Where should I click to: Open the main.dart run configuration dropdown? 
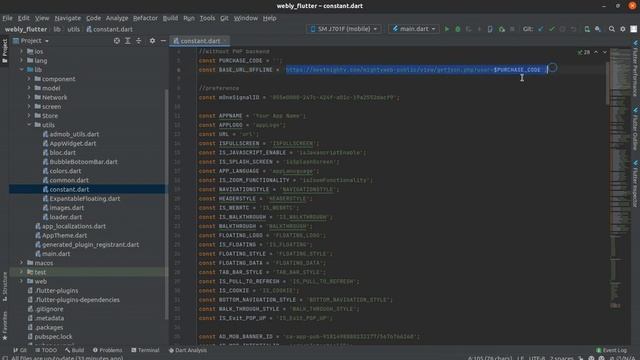pyautogui.click(x=413, y=29)
